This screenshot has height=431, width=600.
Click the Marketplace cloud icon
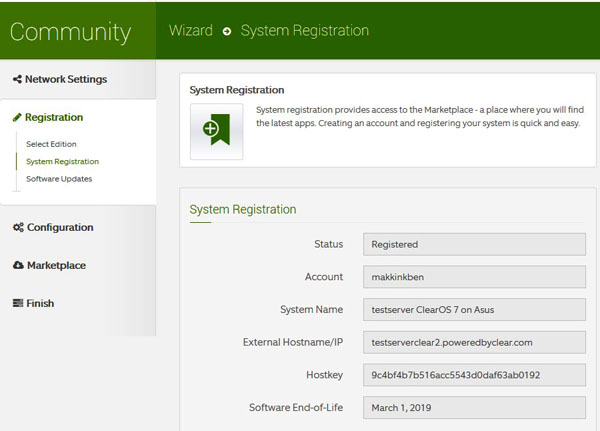pos(18,265)
